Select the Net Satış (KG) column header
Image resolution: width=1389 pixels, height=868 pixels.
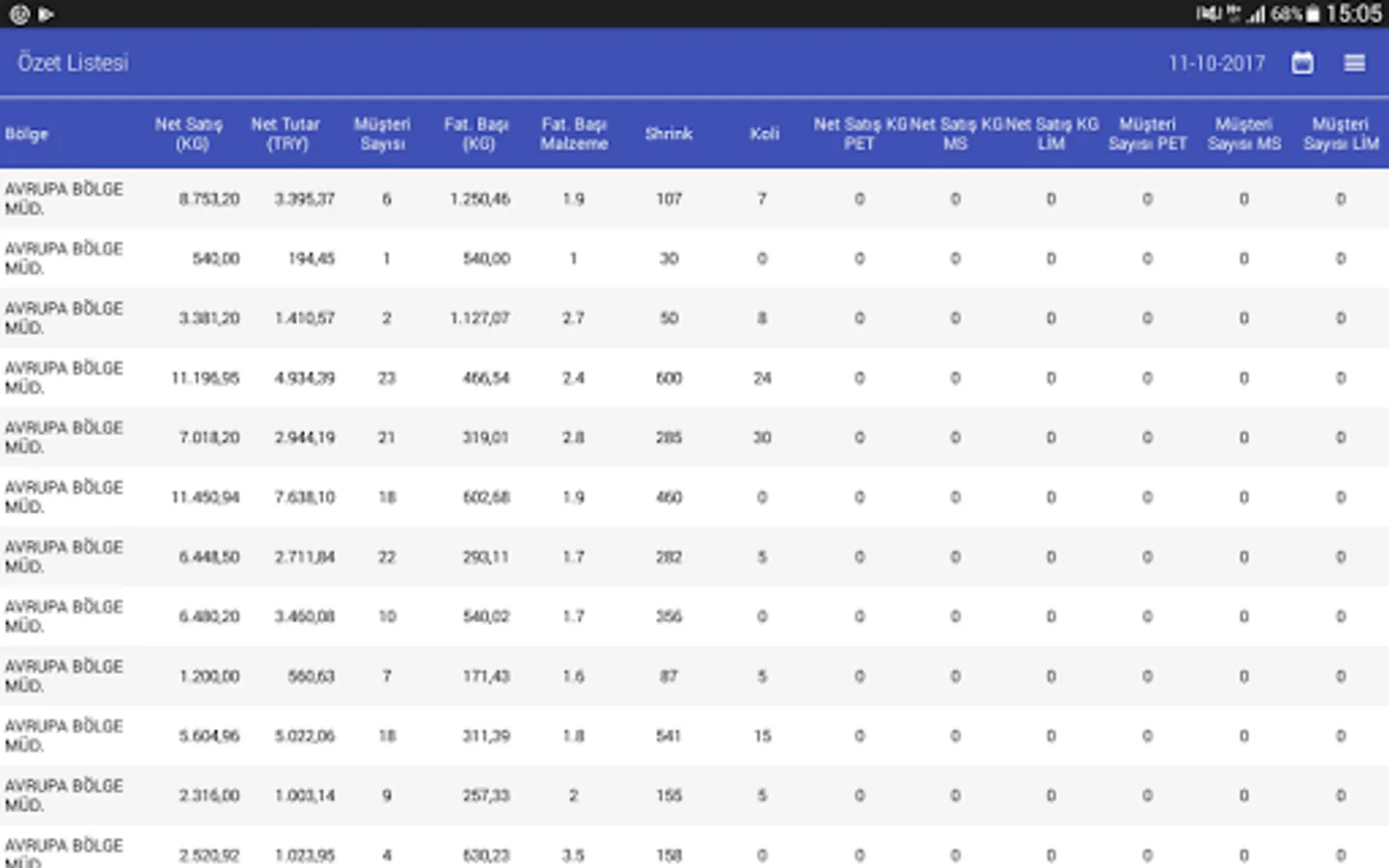click(x=189, y=134)
